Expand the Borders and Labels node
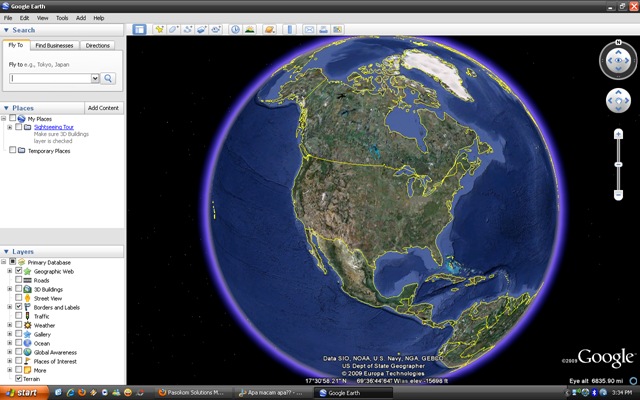Screen dimensions: 640x400 10,307
